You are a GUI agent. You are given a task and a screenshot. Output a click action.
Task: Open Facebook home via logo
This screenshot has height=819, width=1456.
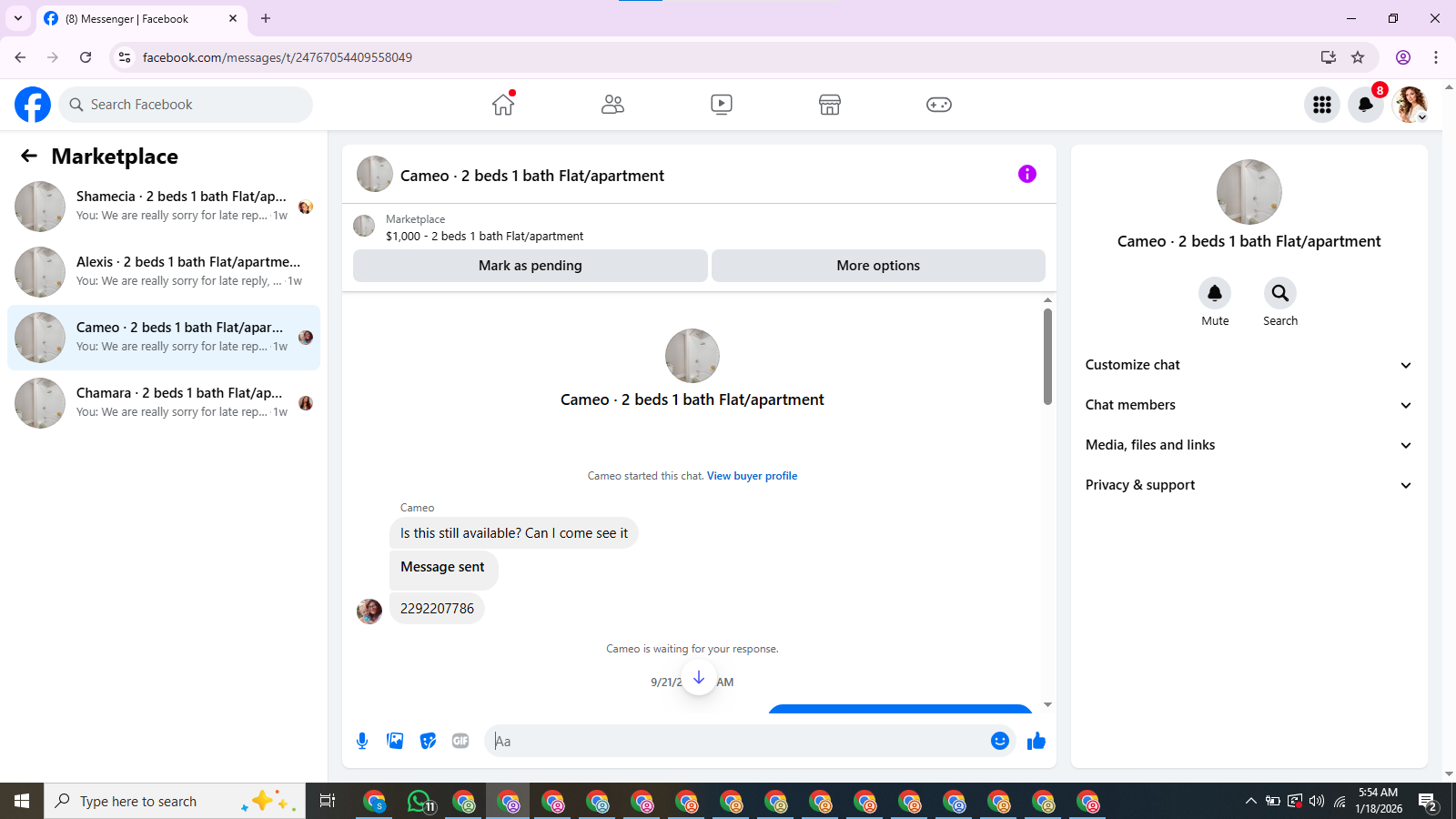33,105
